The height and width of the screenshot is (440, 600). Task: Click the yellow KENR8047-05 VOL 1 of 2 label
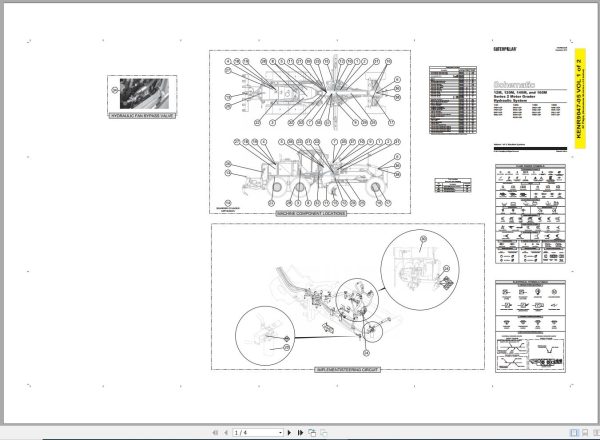580,98
